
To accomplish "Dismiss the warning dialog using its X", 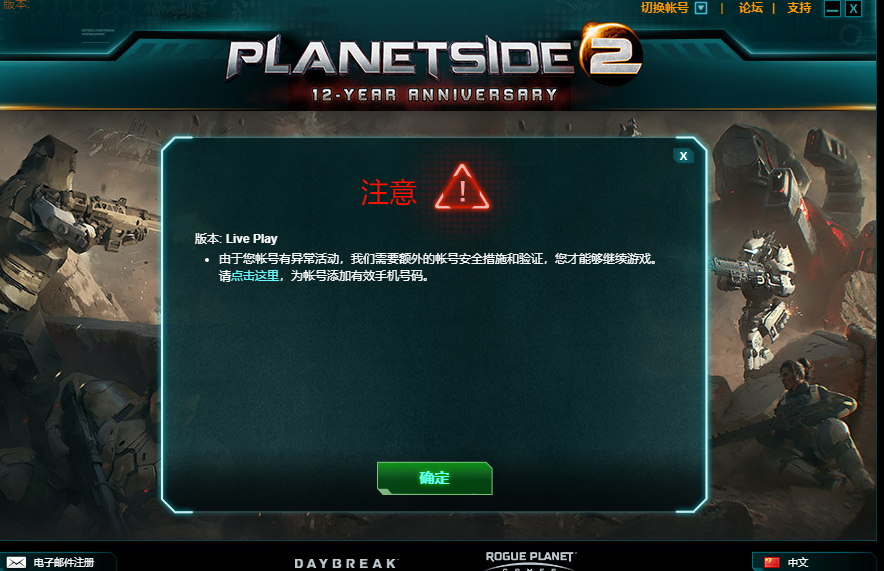I will pos(683,156).
